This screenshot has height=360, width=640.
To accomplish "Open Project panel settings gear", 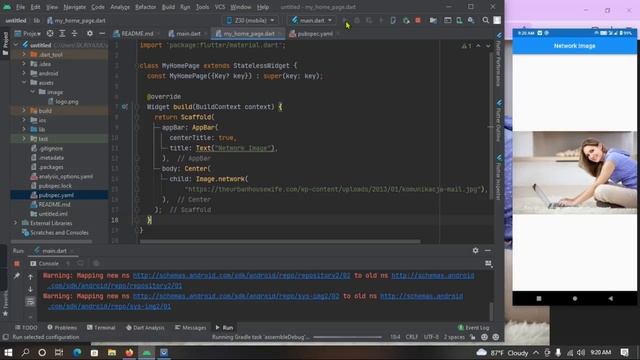I will pos(90,33).
